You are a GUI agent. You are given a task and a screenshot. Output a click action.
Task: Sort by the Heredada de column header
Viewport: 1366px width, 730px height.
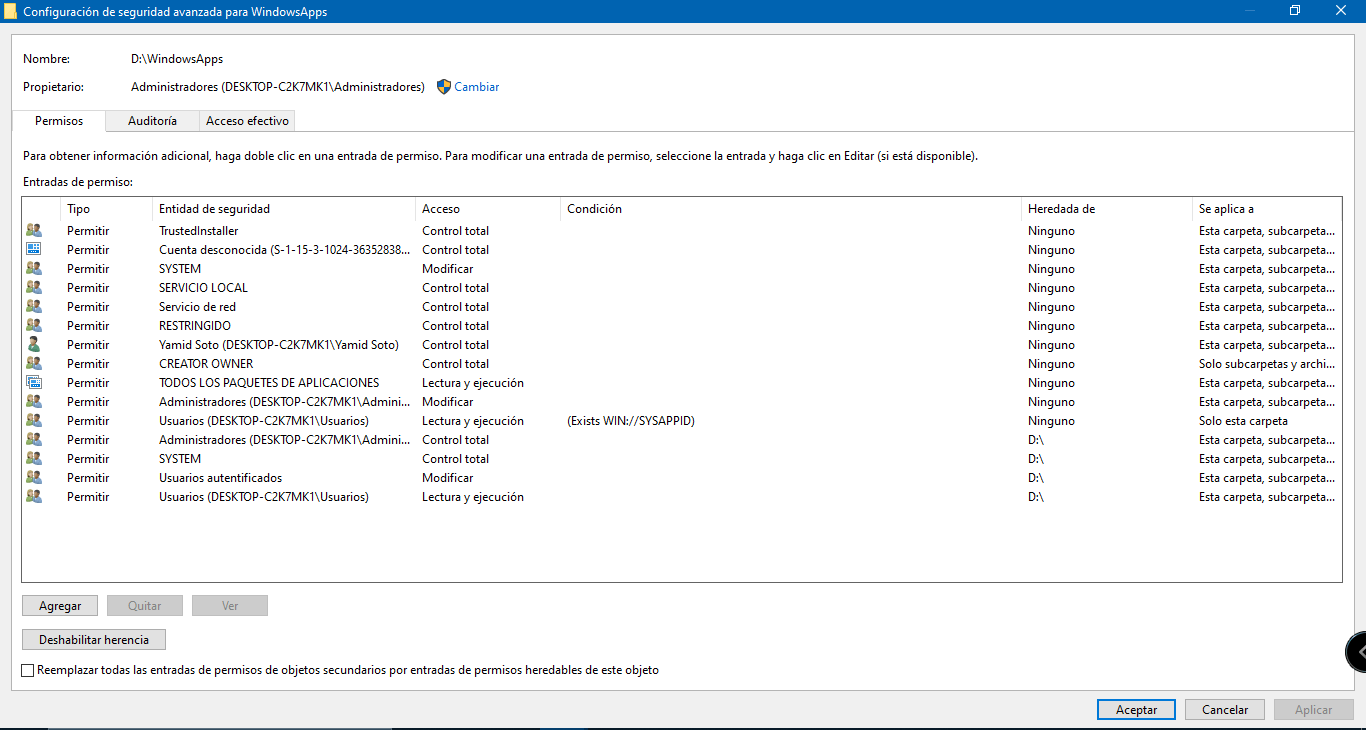(x=1107, y=209)
